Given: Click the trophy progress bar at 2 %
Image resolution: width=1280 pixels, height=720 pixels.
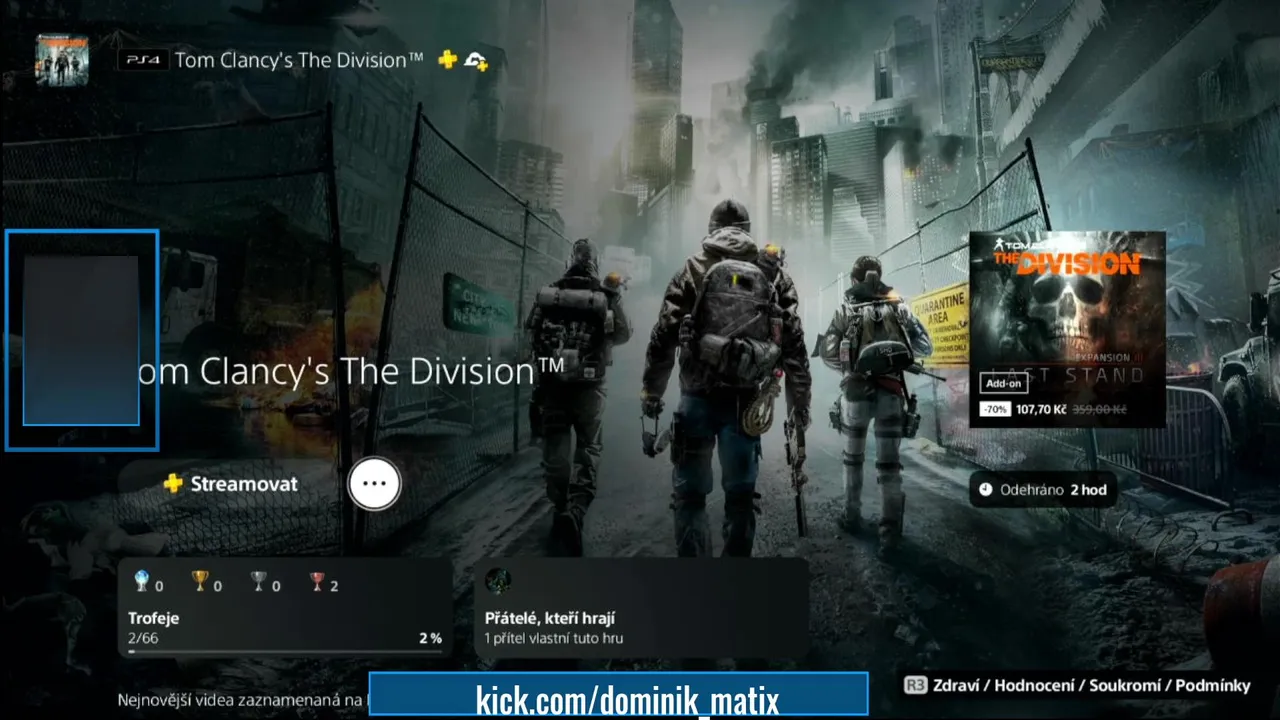Looking at the screenshot, I should point(285,652).
